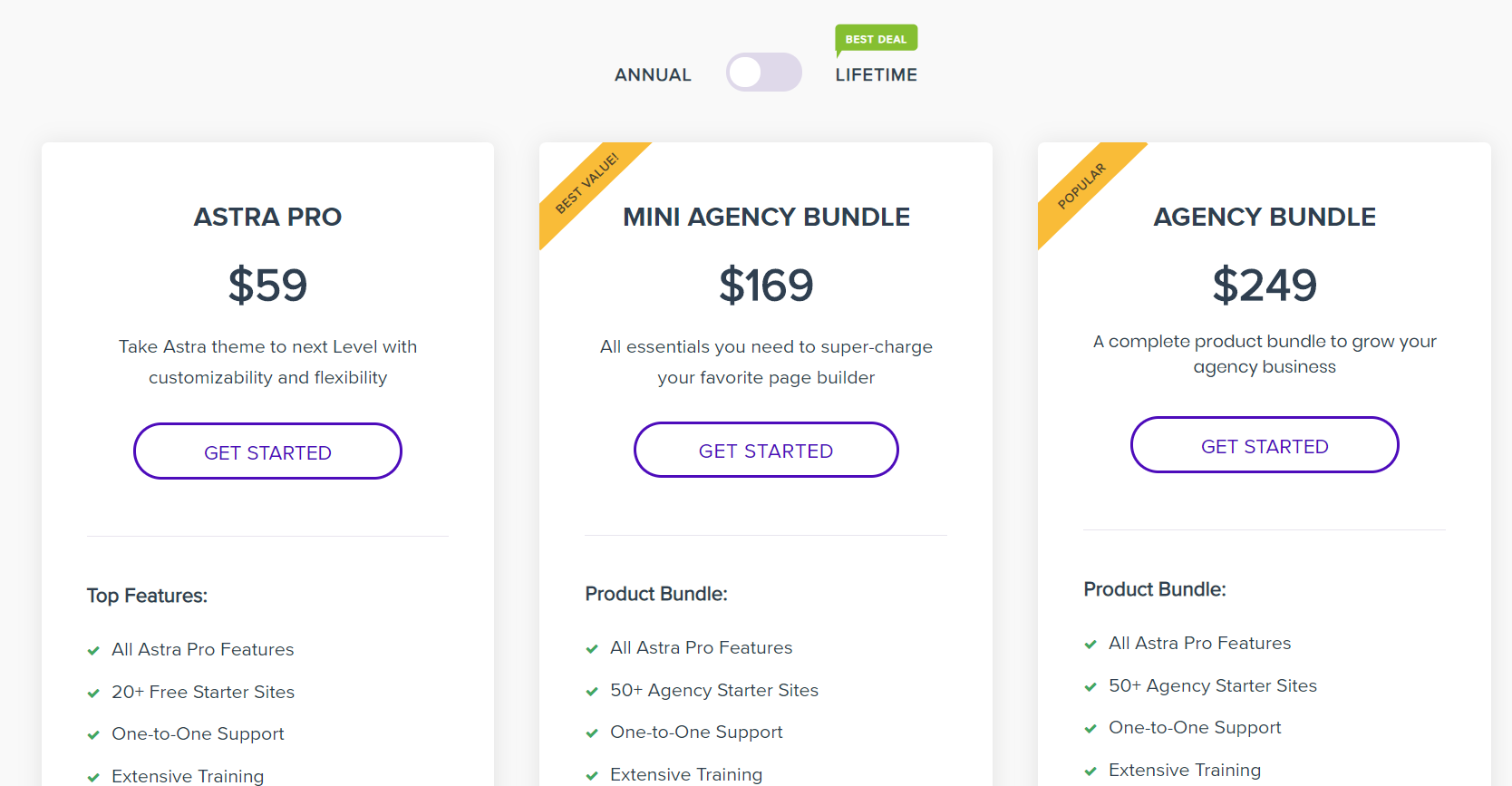Click checkmark beside 20+ Free Starter Sites

point(93,694)
